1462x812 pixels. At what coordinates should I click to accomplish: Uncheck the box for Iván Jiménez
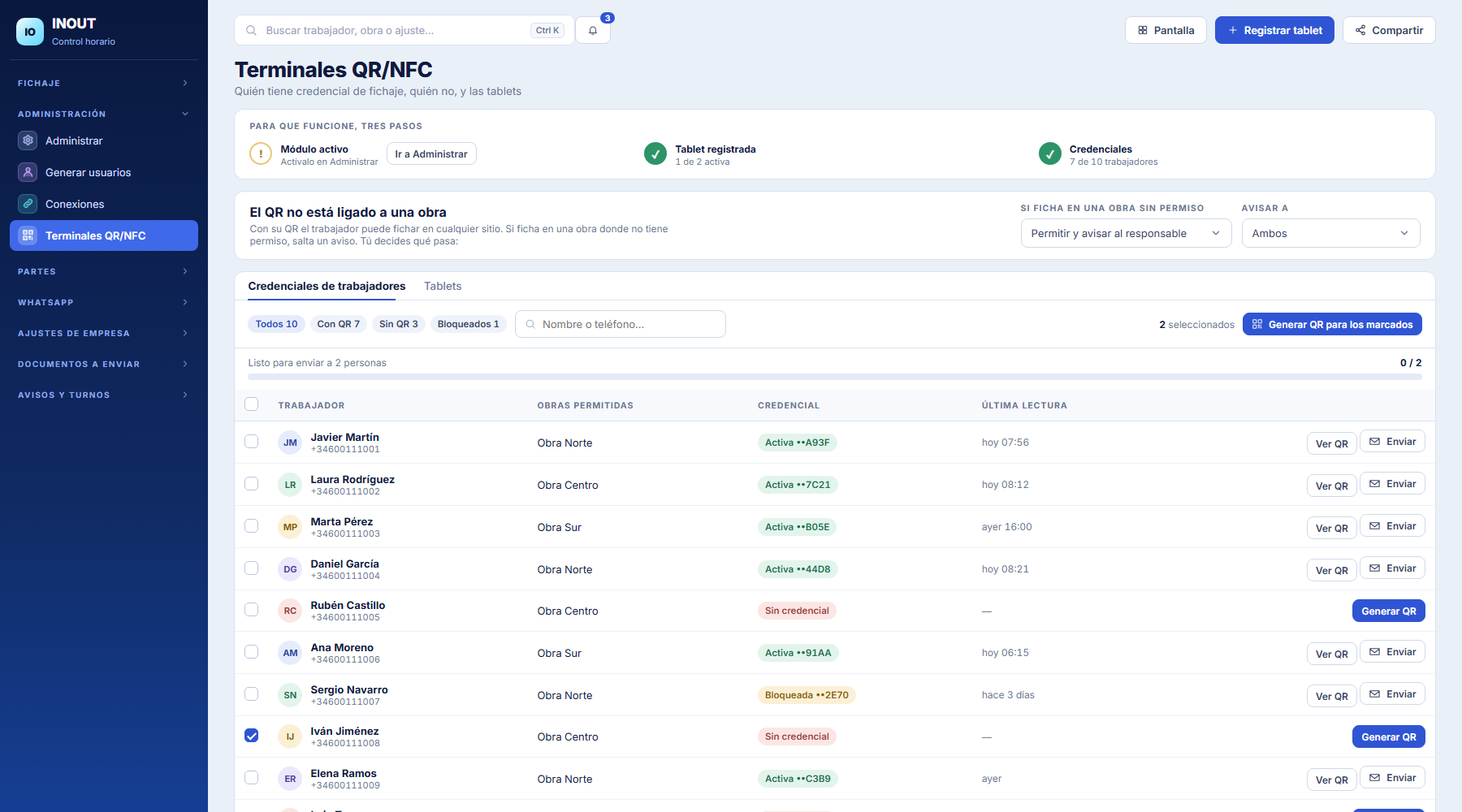[252, 736]
